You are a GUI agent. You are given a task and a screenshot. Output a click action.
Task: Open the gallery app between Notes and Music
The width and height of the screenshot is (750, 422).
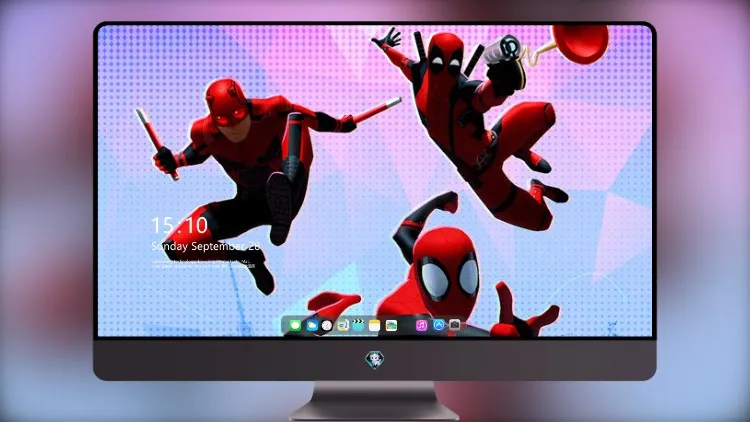pyautogui.click(x=391, y=325)
